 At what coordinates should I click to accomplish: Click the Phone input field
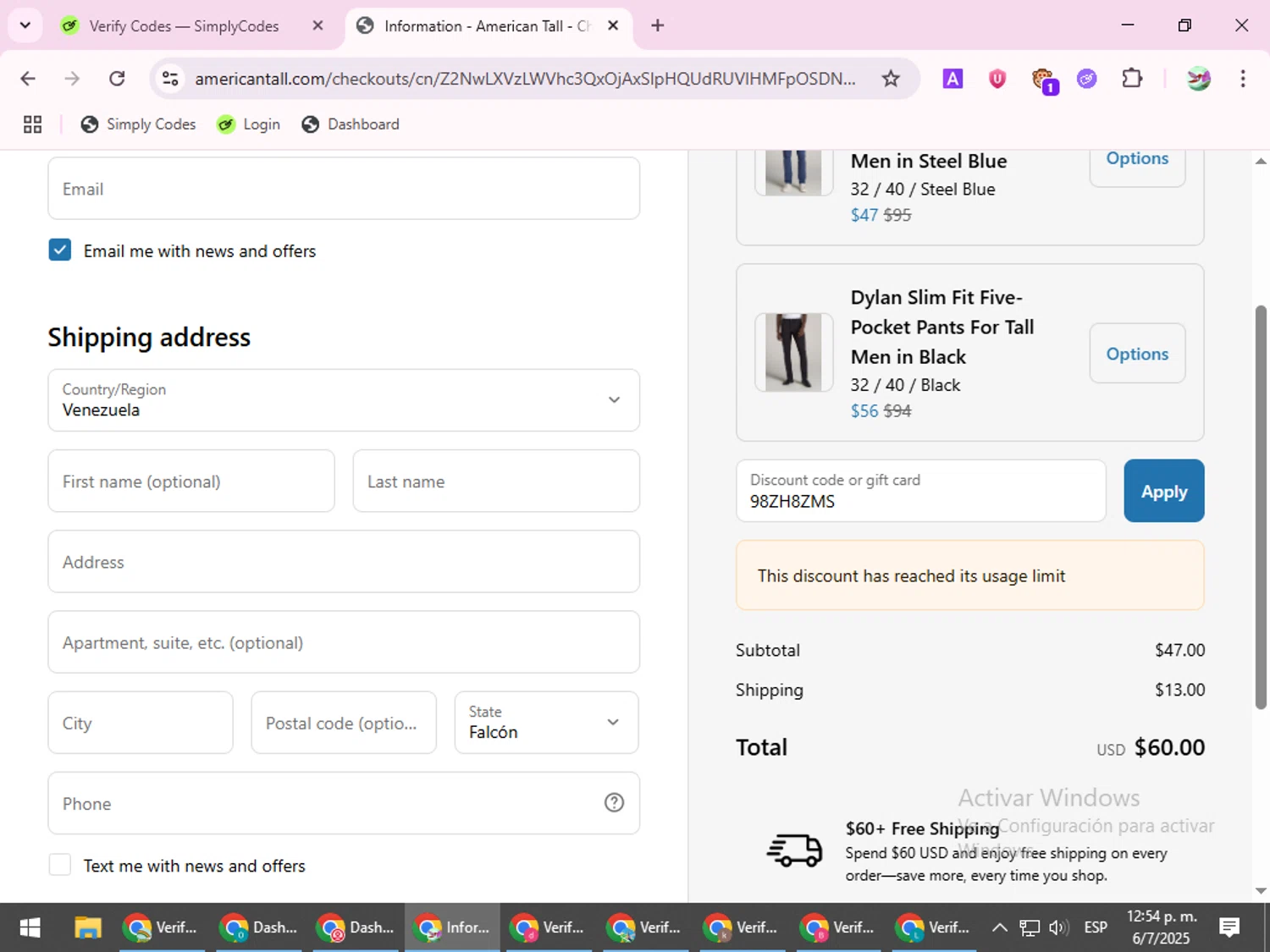344,803
